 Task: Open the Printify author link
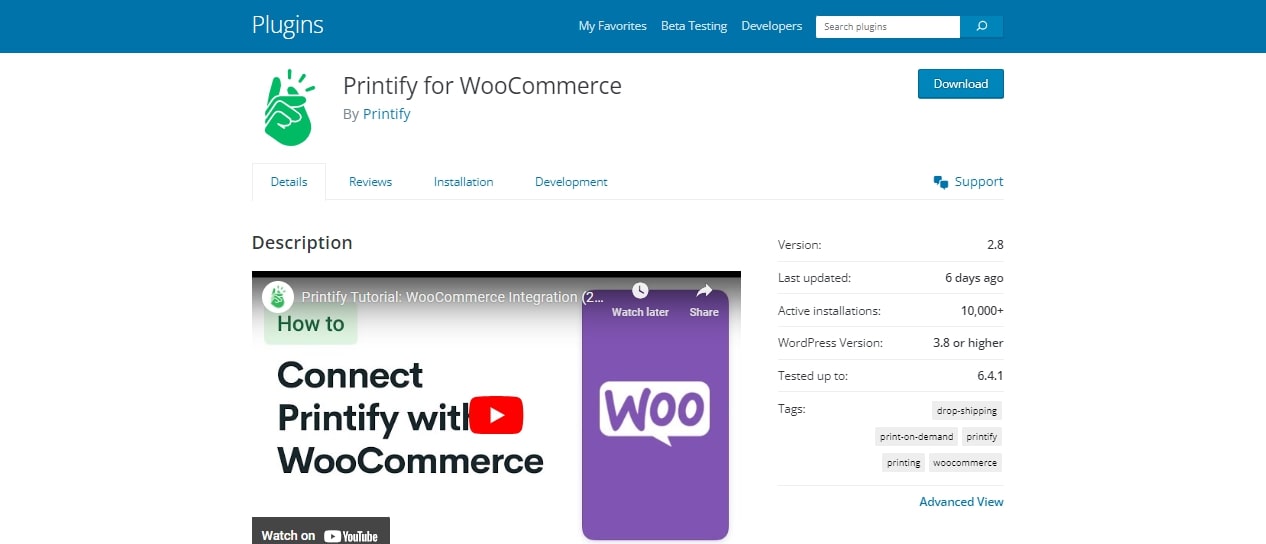387,114
